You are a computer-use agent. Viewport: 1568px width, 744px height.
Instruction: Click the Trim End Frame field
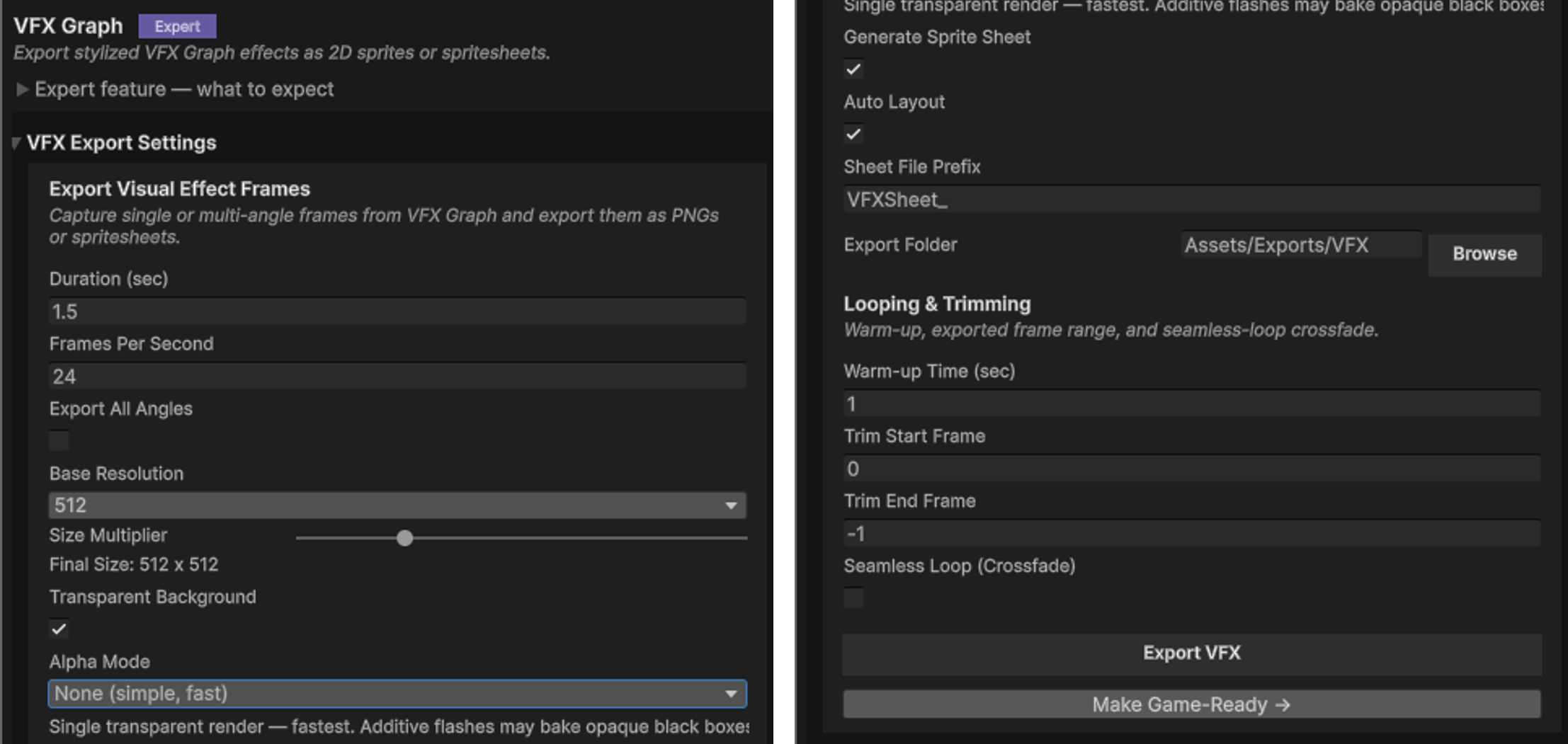pos(1192,534)
